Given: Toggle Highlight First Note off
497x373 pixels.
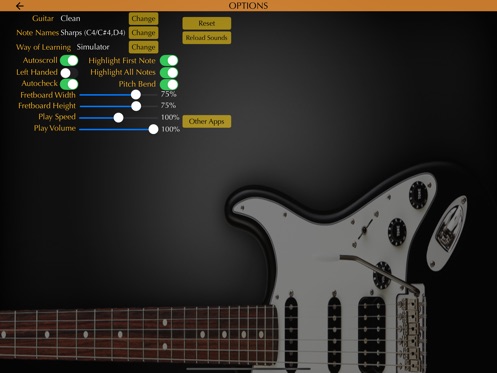Looking at the screenshot, I should (x=169, y=61).
